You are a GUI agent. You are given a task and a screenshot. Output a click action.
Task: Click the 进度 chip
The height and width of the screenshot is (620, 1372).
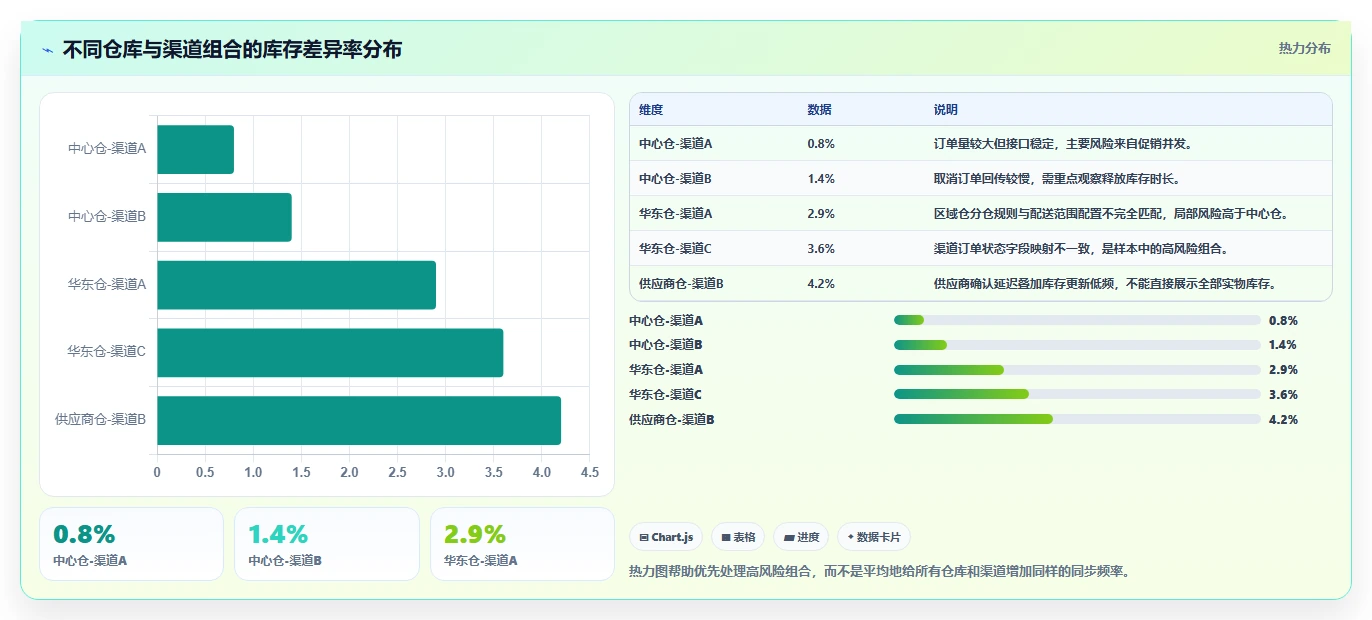801,537
